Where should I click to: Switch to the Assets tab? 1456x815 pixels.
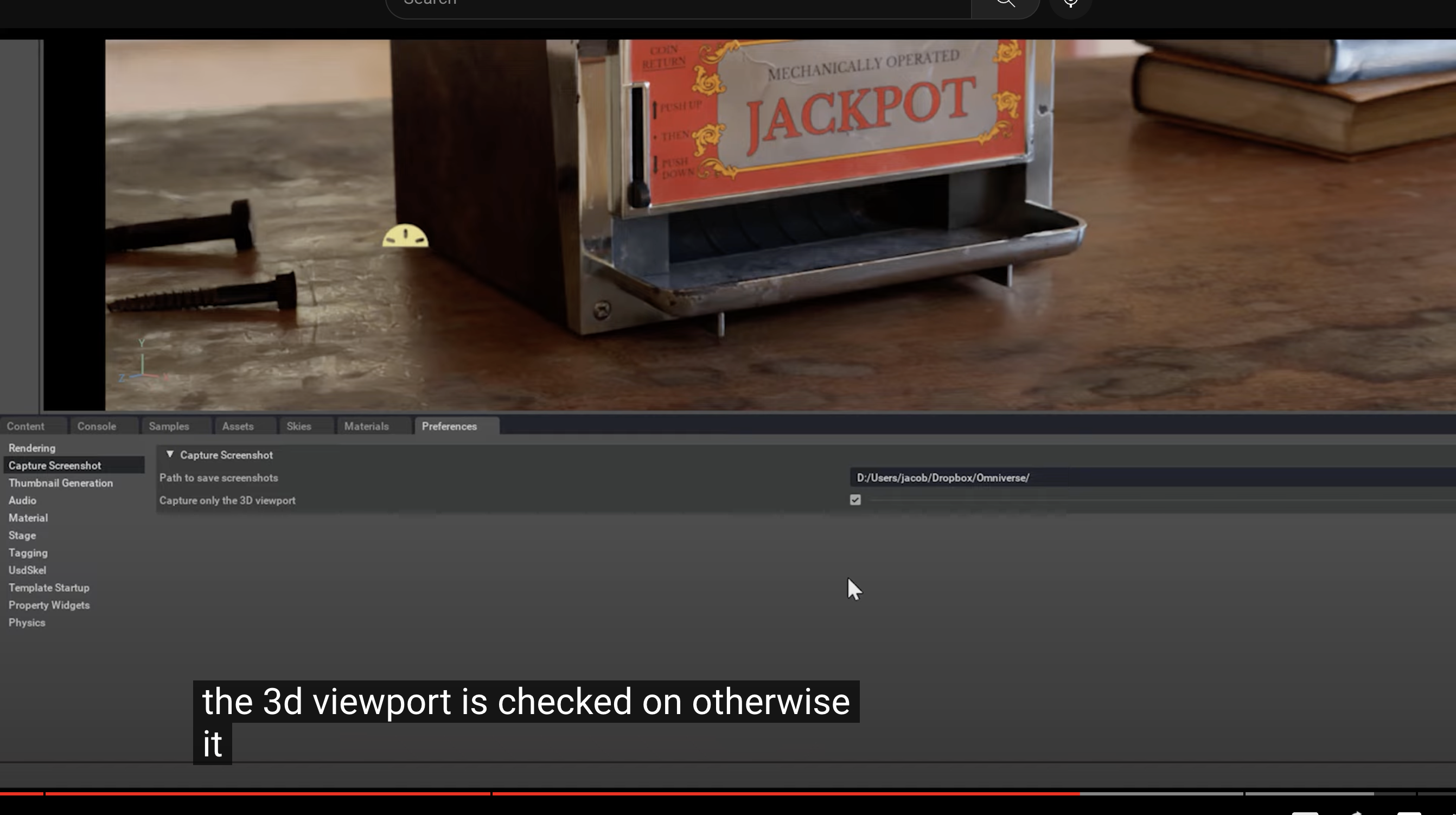238,426
